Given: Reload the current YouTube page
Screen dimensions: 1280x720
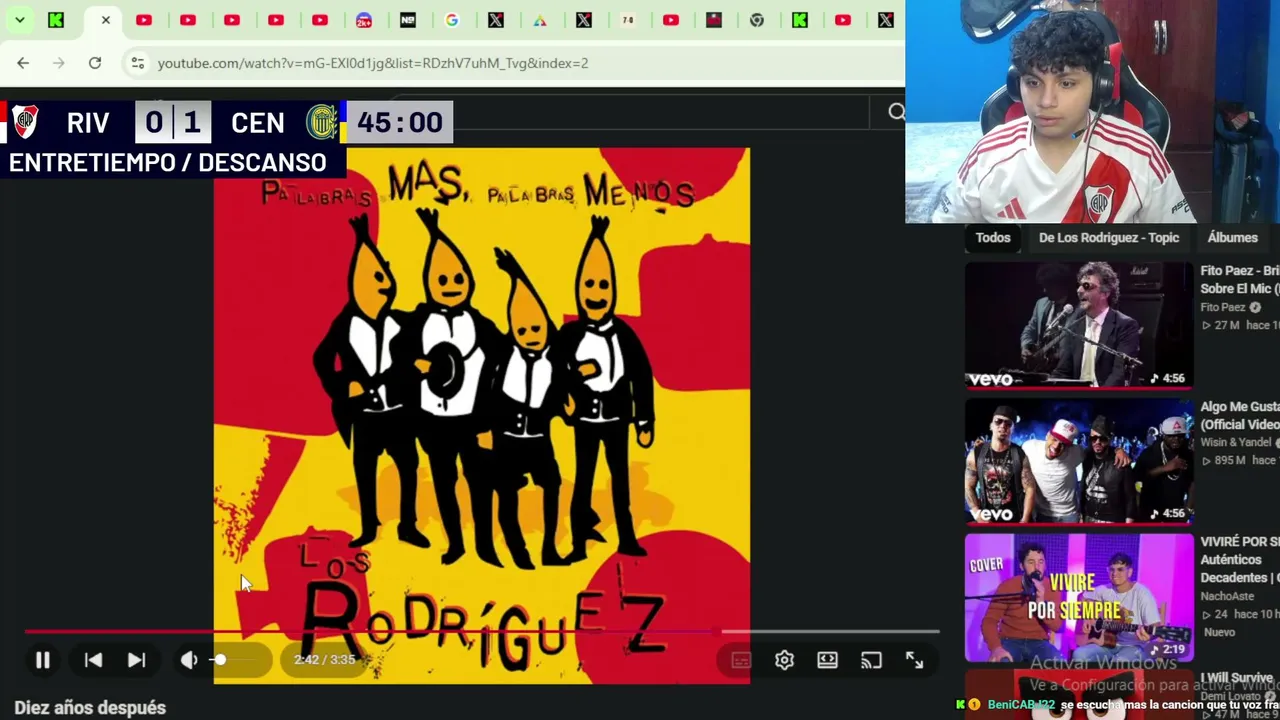Looking at the screenshot, I should 95,63.
